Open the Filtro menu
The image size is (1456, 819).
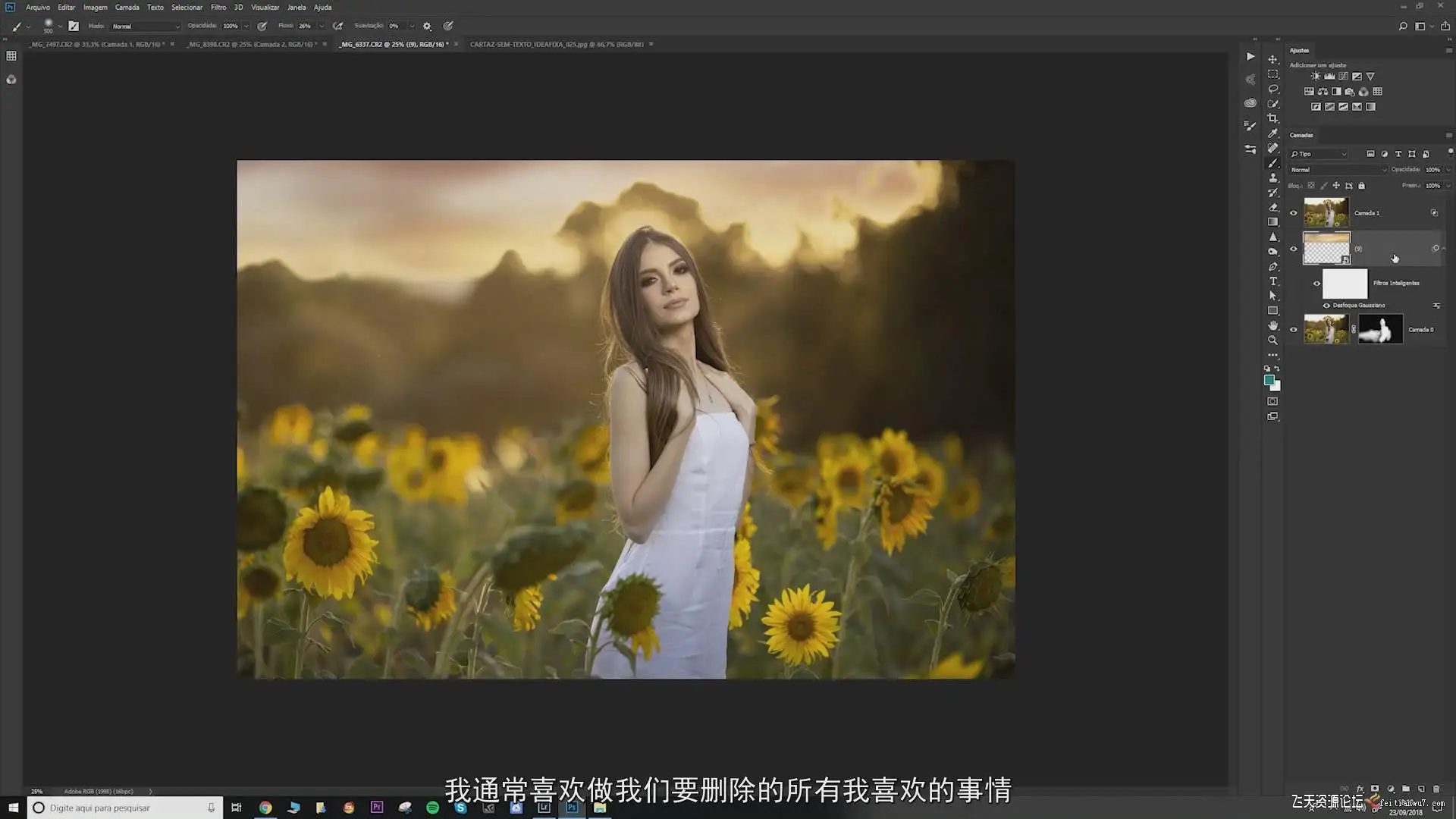pyautogui.click(x=218, y=8)
